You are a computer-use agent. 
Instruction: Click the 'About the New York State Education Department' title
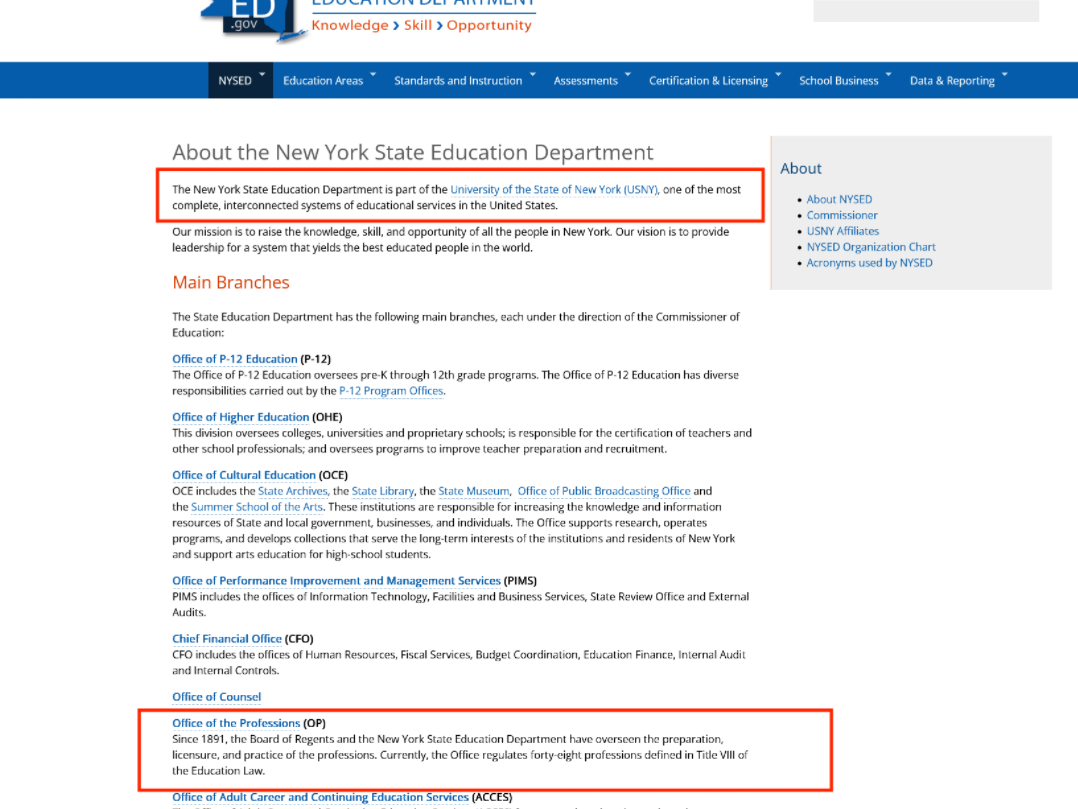coord(412,152)
